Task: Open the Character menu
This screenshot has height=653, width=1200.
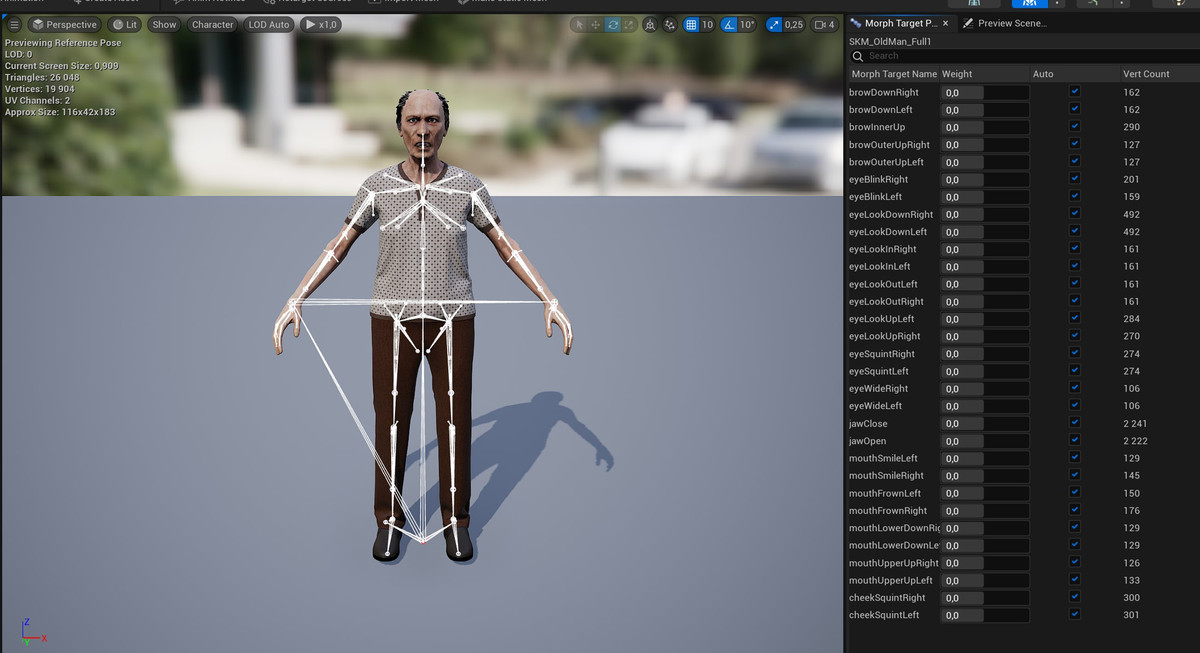Action: [212, 24]
